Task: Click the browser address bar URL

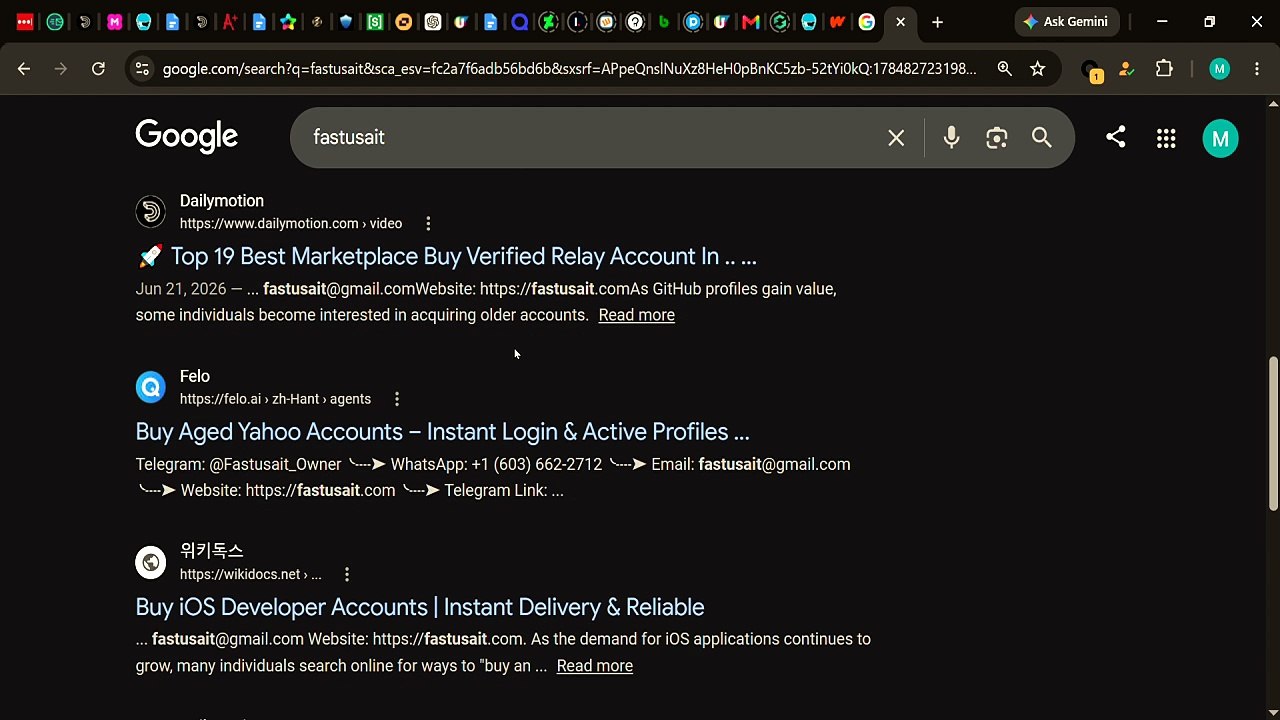Action: (570, 69)
